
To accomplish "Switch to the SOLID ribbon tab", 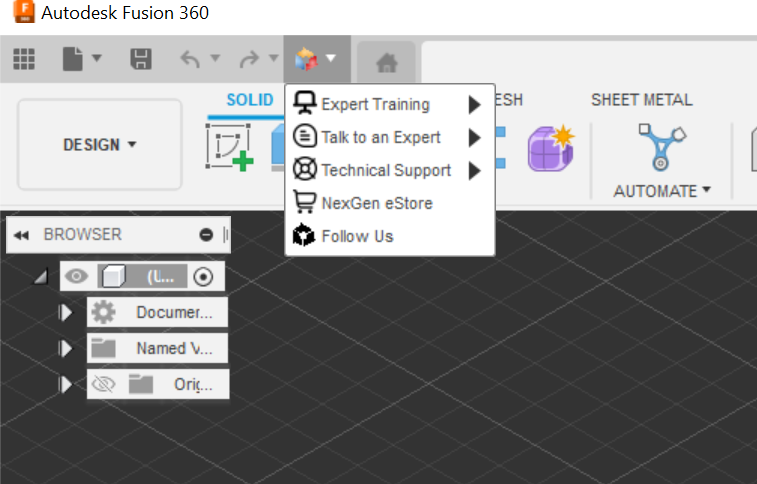I will click(x=250, y=100).
